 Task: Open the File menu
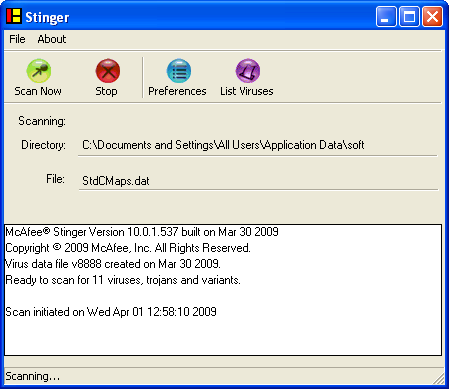(17, 39)
